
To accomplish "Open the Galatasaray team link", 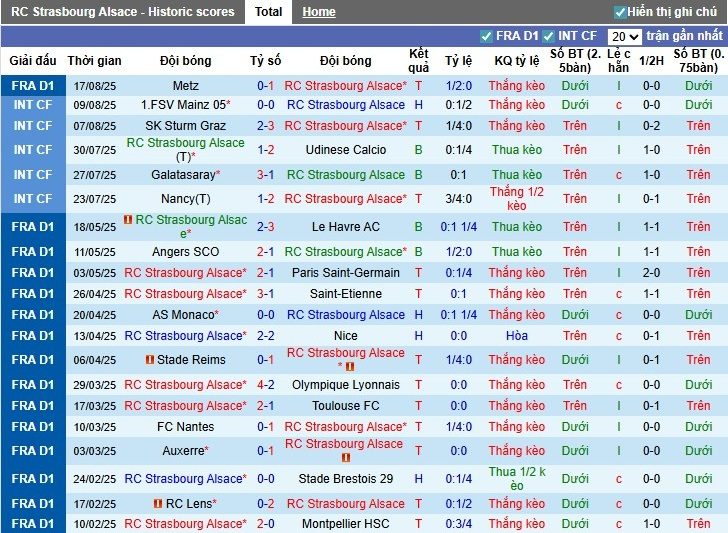I will coord(185,175).
